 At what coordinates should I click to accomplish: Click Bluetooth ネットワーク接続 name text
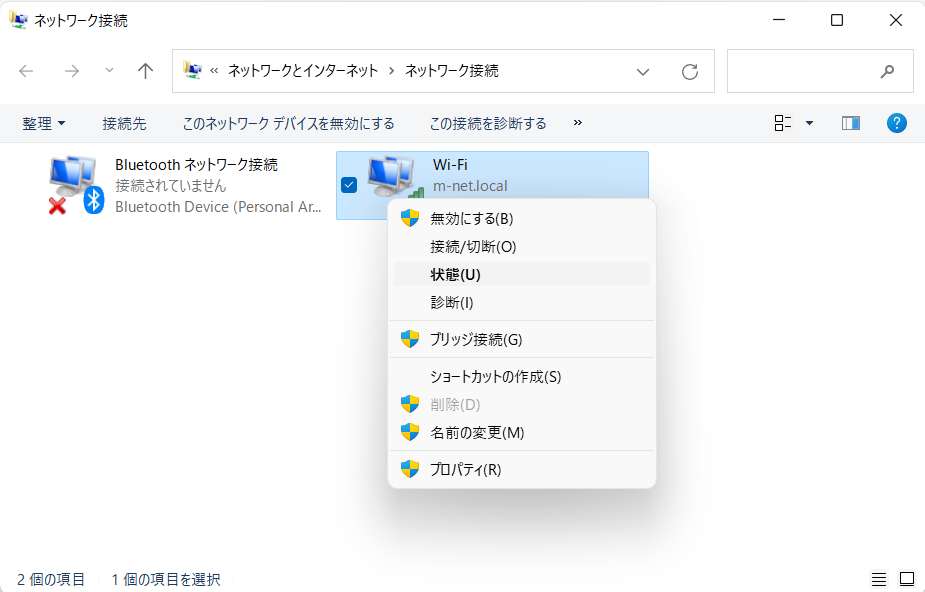[x=196, y=165]
